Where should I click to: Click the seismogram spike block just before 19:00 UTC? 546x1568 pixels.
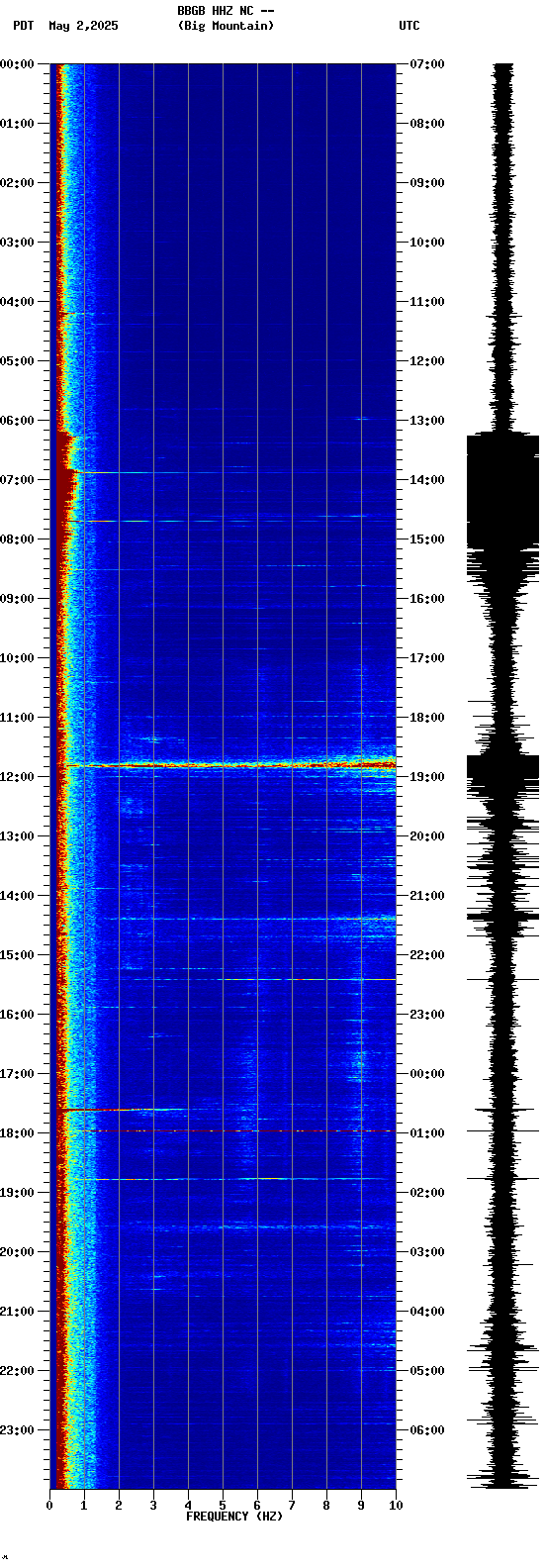click(503, 769)
